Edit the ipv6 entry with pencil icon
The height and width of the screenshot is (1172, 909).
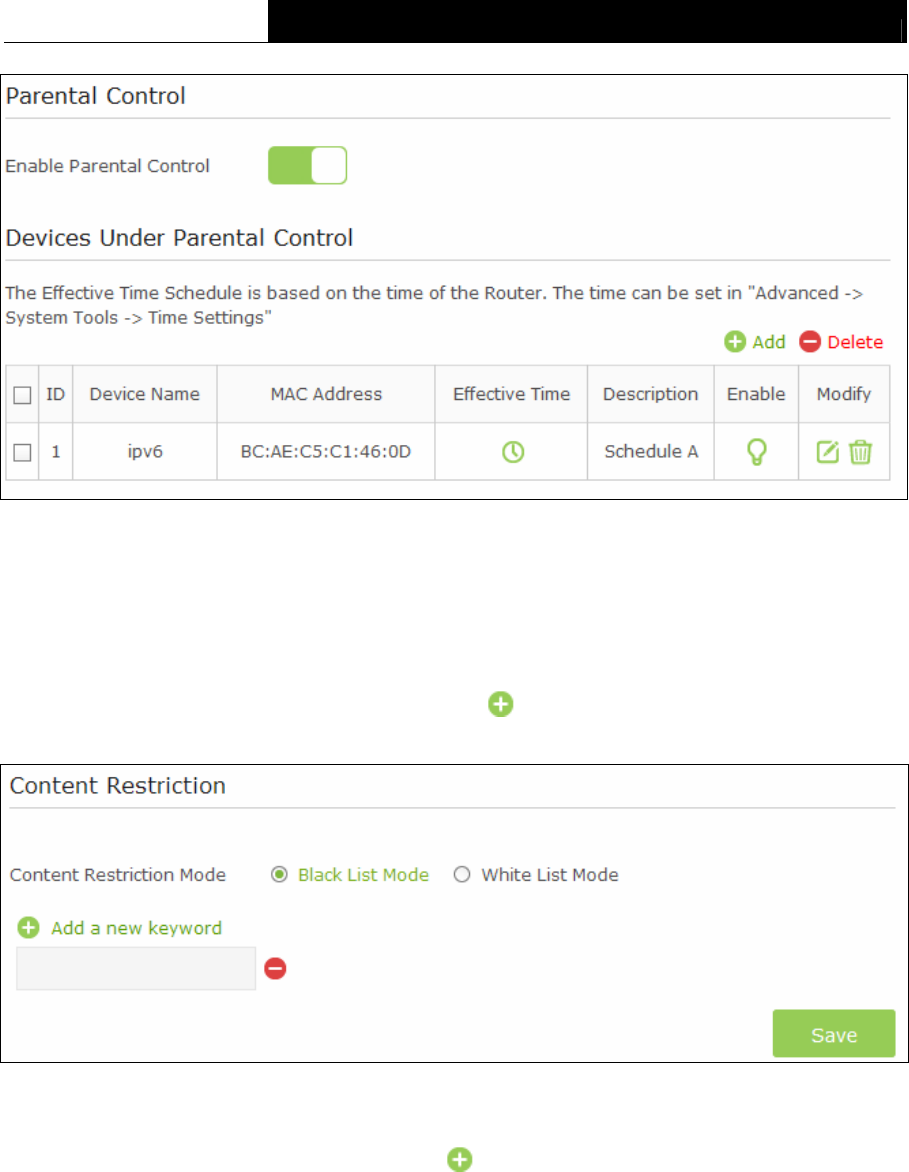coord(828,451)
